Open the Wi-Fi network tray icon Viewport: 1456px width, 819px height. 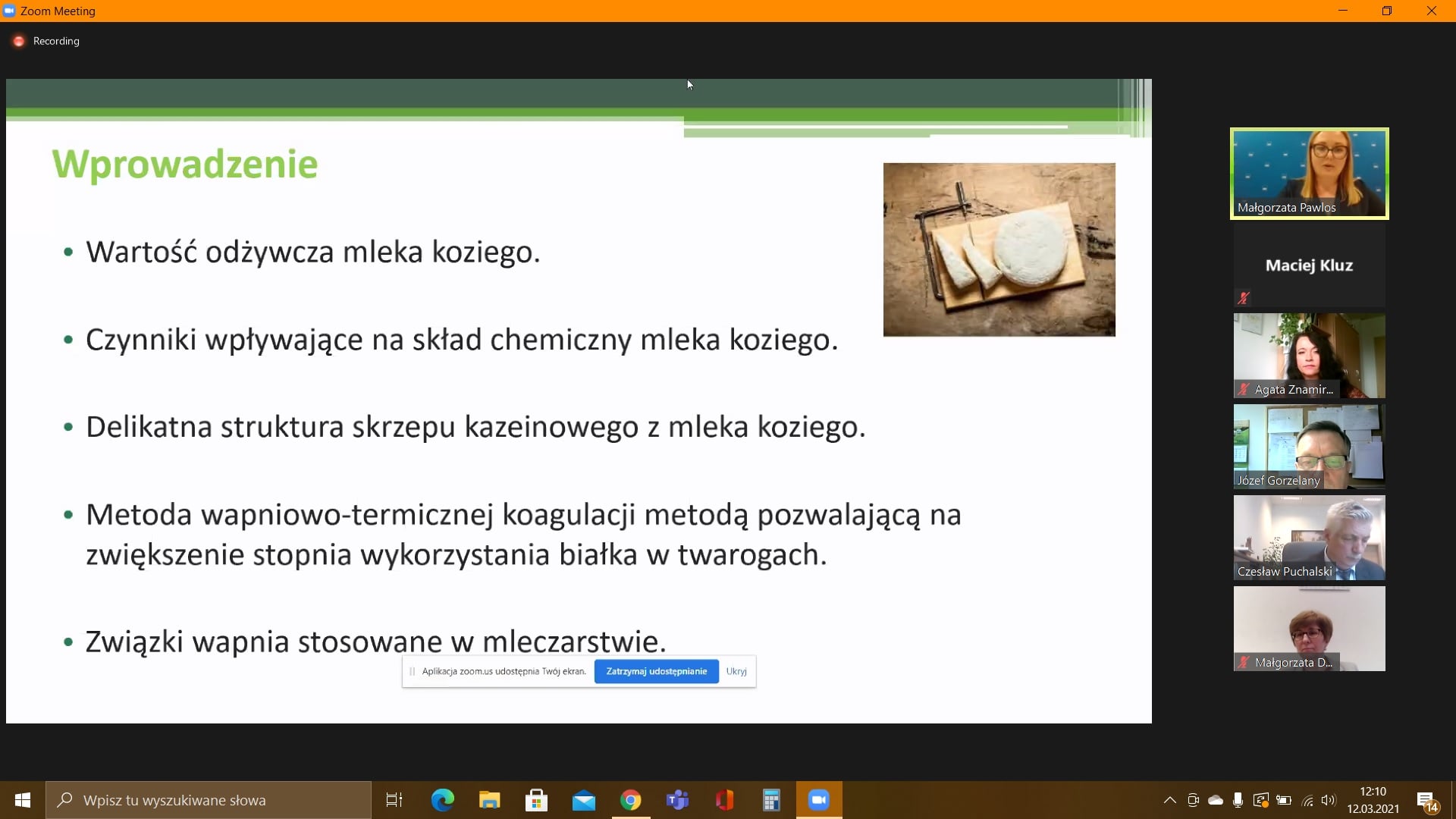pyautogui.click(x=1307, y=800)
